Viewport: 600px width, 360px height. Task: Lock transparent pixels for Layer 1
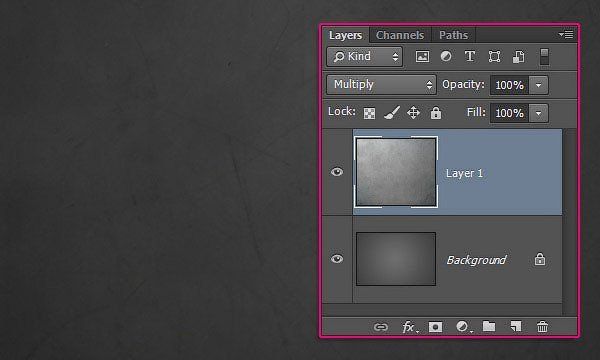369,113
